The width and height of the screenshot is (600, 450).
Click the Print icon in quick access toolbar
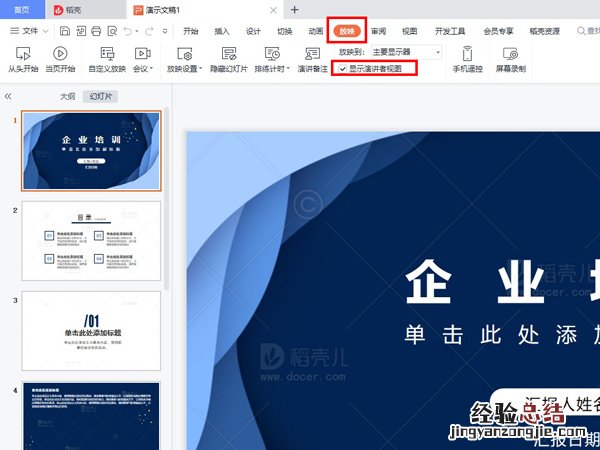click(96, 31)
